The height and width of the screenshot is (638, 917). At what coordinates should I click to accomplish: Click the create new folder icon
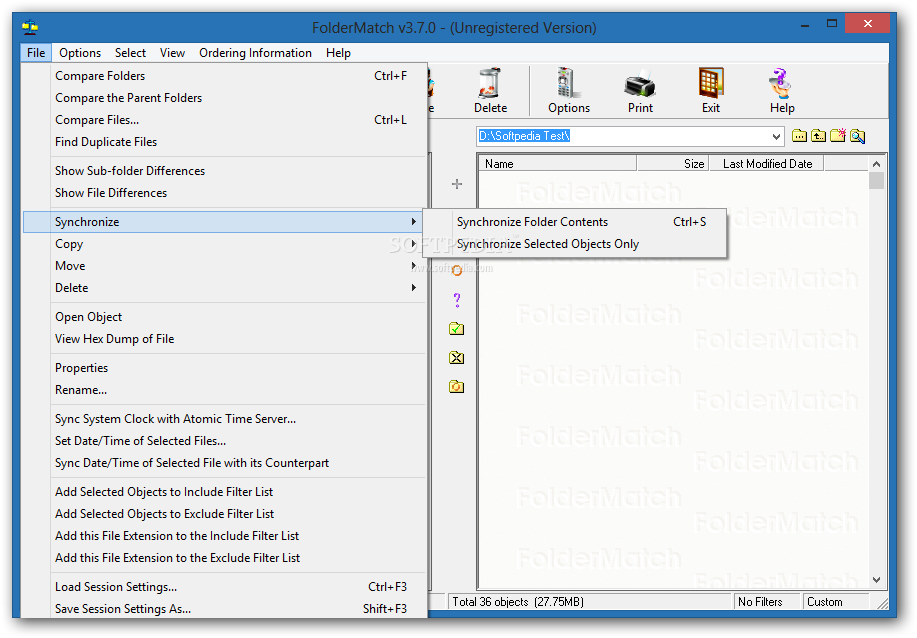[838, 136]
